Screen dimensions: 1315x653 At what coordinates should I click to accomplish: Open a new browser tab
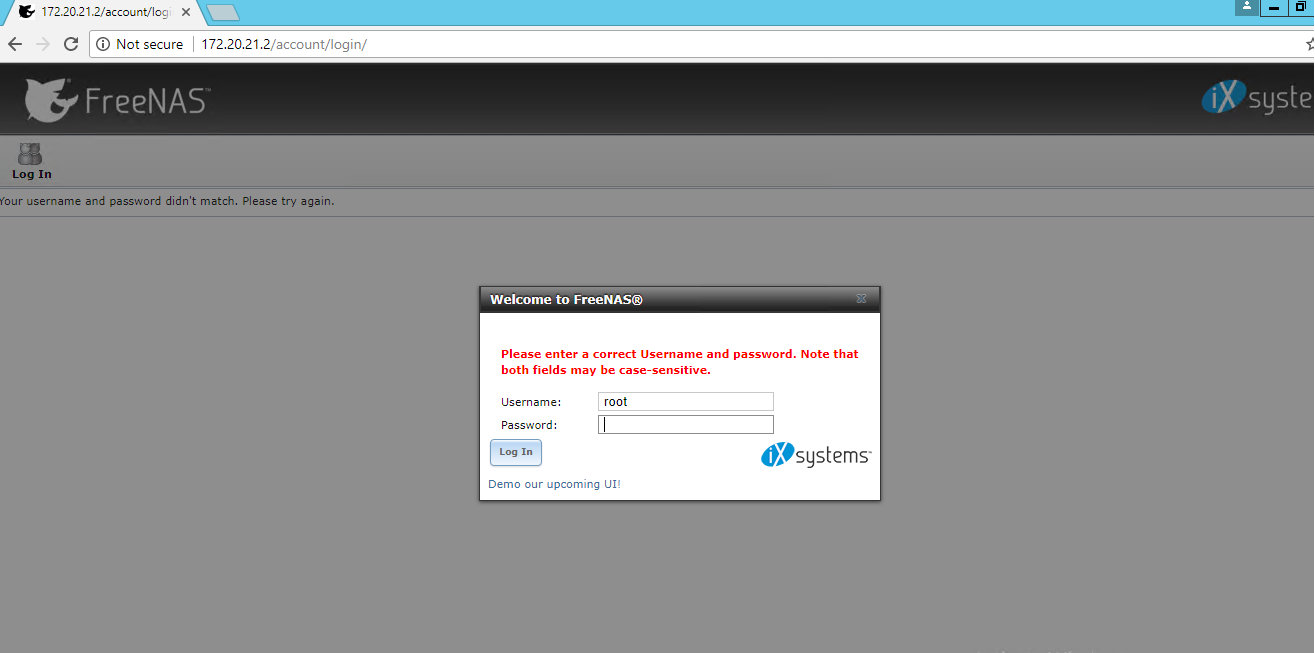click(222, 12)
